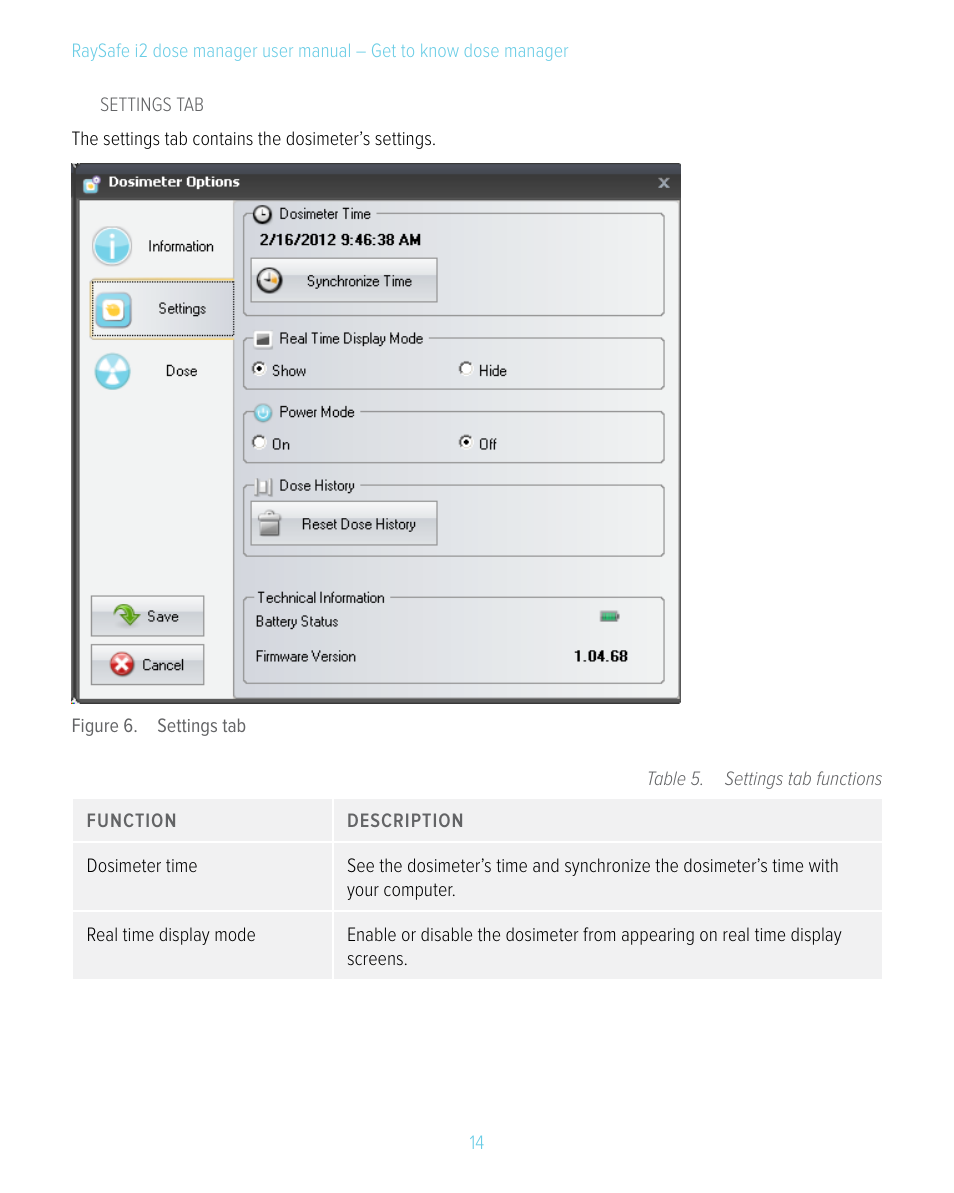
Task: Click the Settings gear icon in sidebar
Action: click(x=113, y=309)
